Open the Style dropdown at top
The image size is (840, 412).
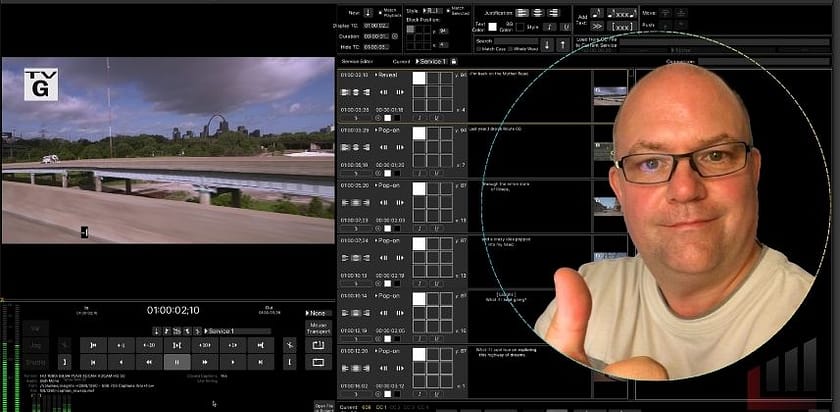(x=431, y=10)
